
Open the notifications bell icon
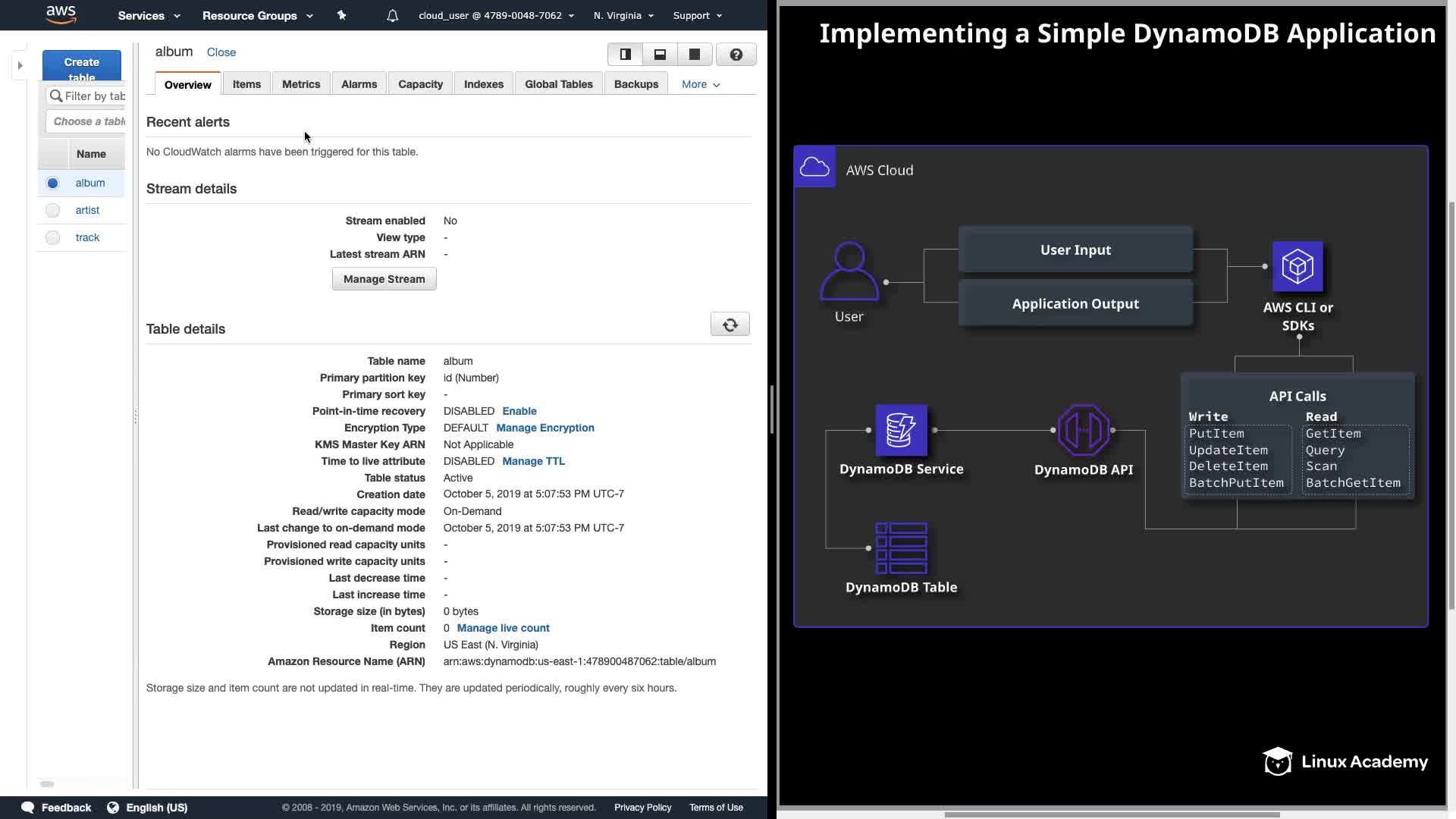click(392, 15)
